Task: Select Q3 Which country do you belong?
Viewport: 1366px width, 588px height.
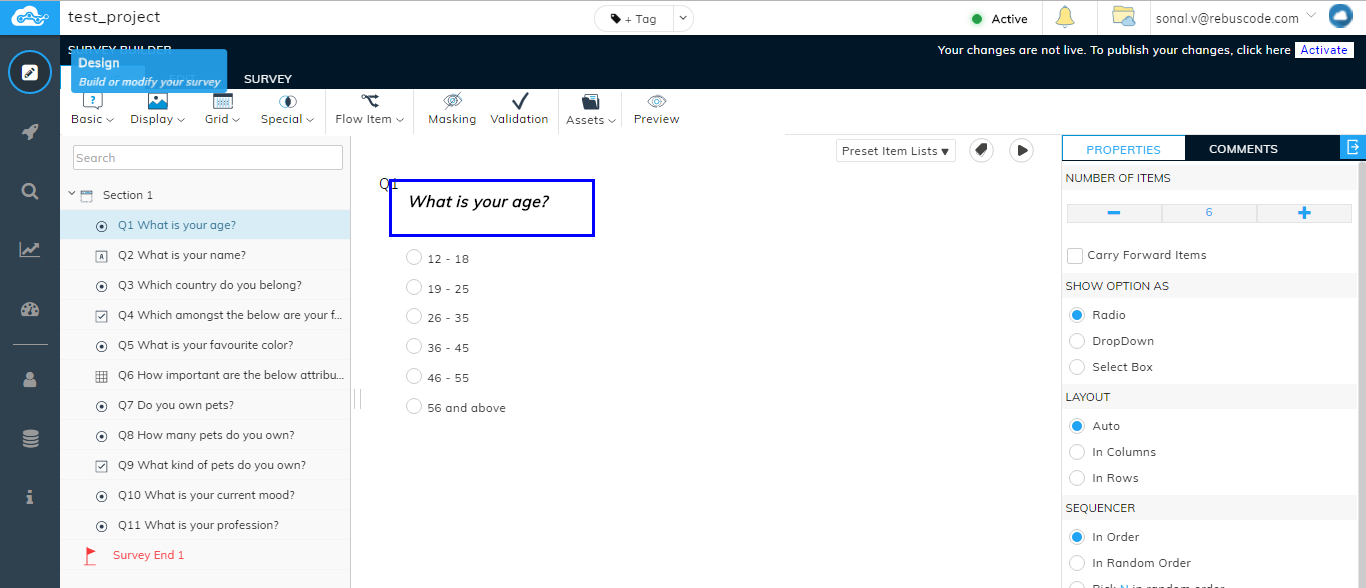Action: pyautogui.click(x=205, y=285)
